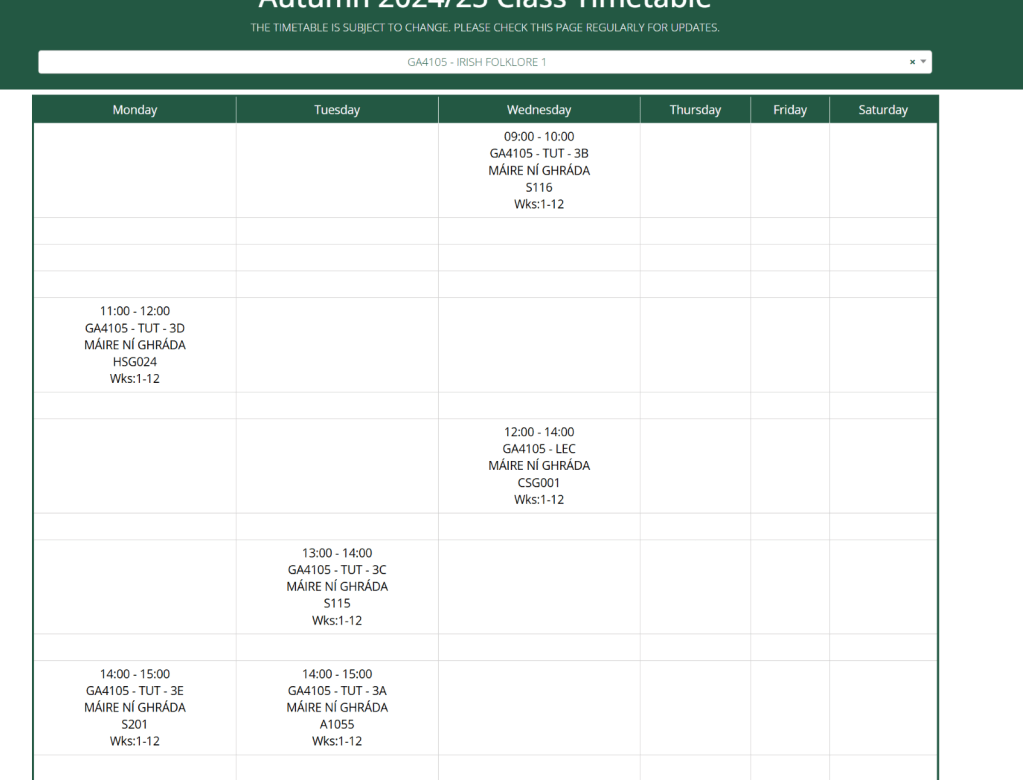
Task: Click the TUT - 3A class in A1055
Action: (x=337, y=707)
